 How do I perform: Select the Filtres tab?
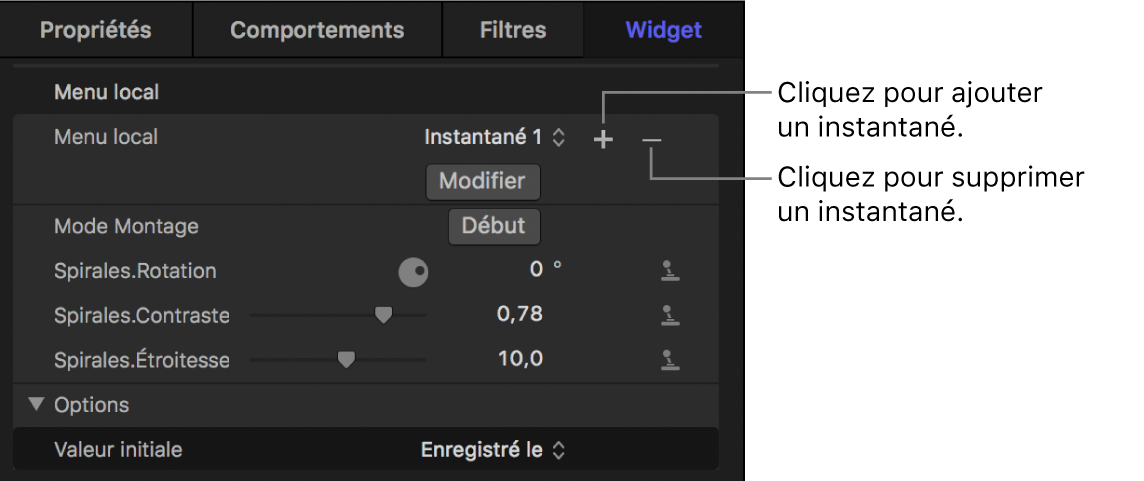click(513, 30)
